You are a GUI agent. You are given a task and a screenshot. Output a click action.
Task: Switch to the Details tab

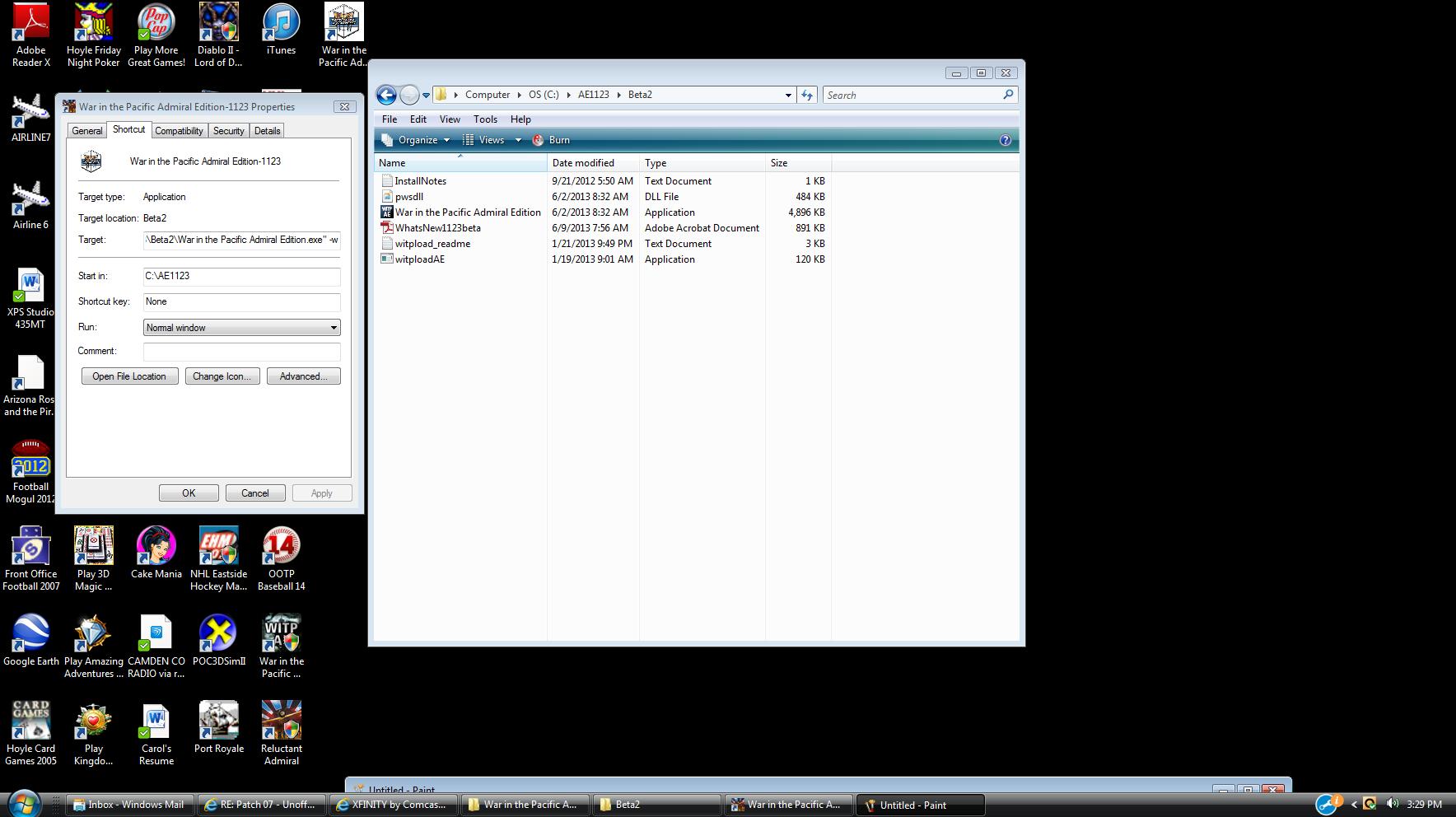267,131
